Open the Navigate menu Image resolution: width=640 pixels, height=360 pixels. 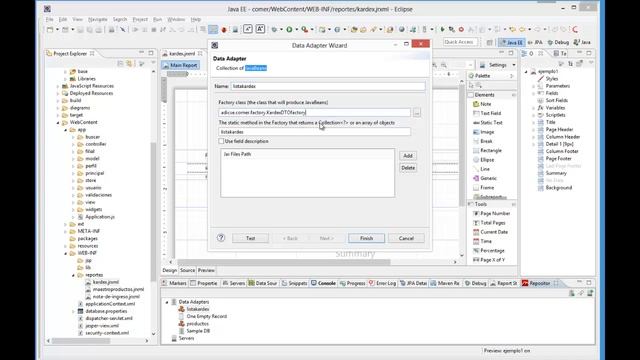click(98, 19)
